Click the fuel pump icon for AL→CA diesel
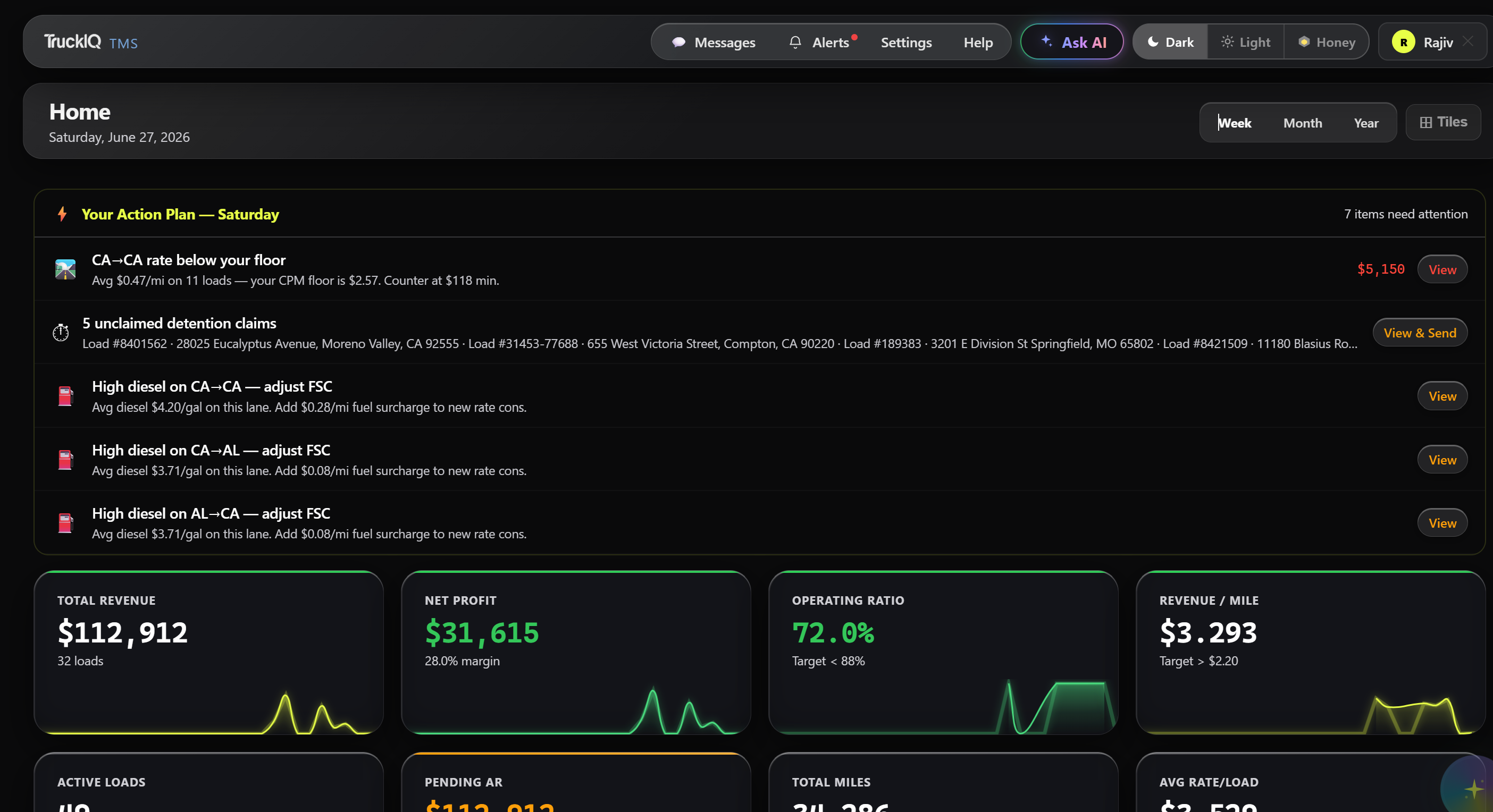Image resolution: width=1493 pixels, height=812 pixels. click(x=65, y=523)
